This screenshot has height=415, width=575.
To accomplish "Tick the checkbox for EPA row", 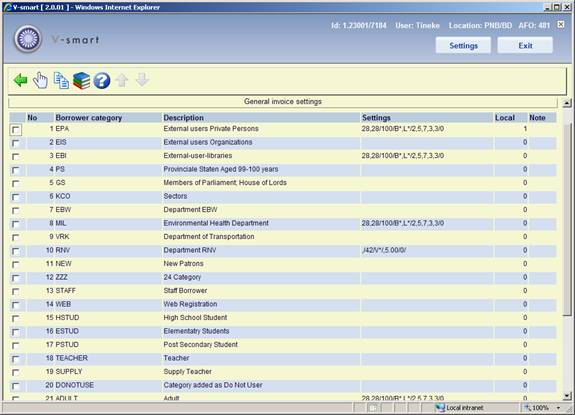I will pyautogui.click(x=16, y=129).
